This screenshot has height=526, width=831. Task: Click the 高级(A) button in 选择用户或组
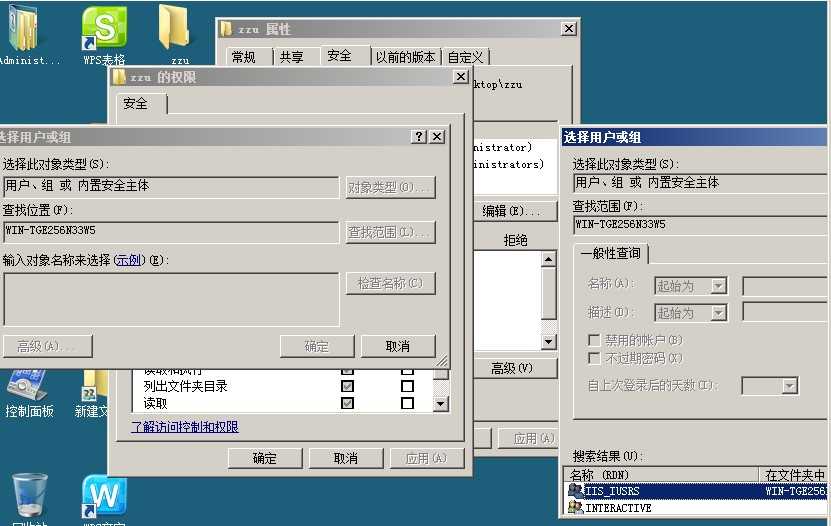click(x=48, y=346)
